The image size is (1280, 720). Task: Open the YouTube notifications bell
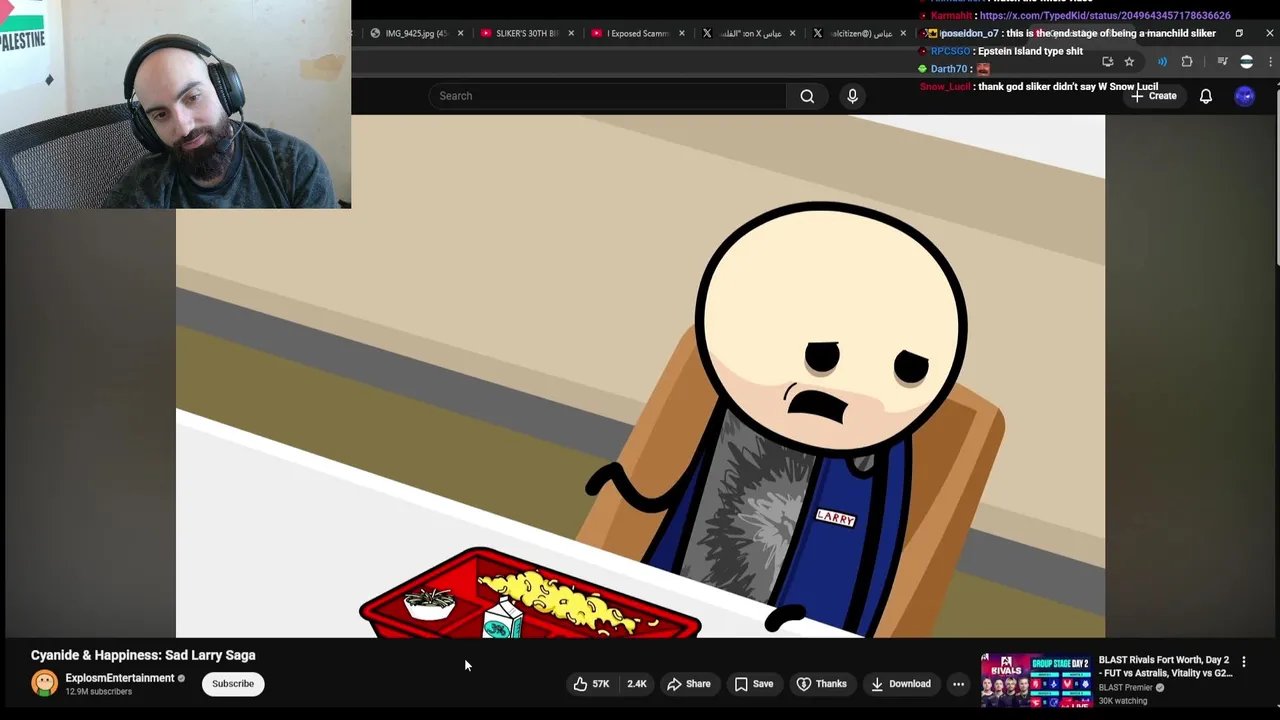coord(1206,96)
